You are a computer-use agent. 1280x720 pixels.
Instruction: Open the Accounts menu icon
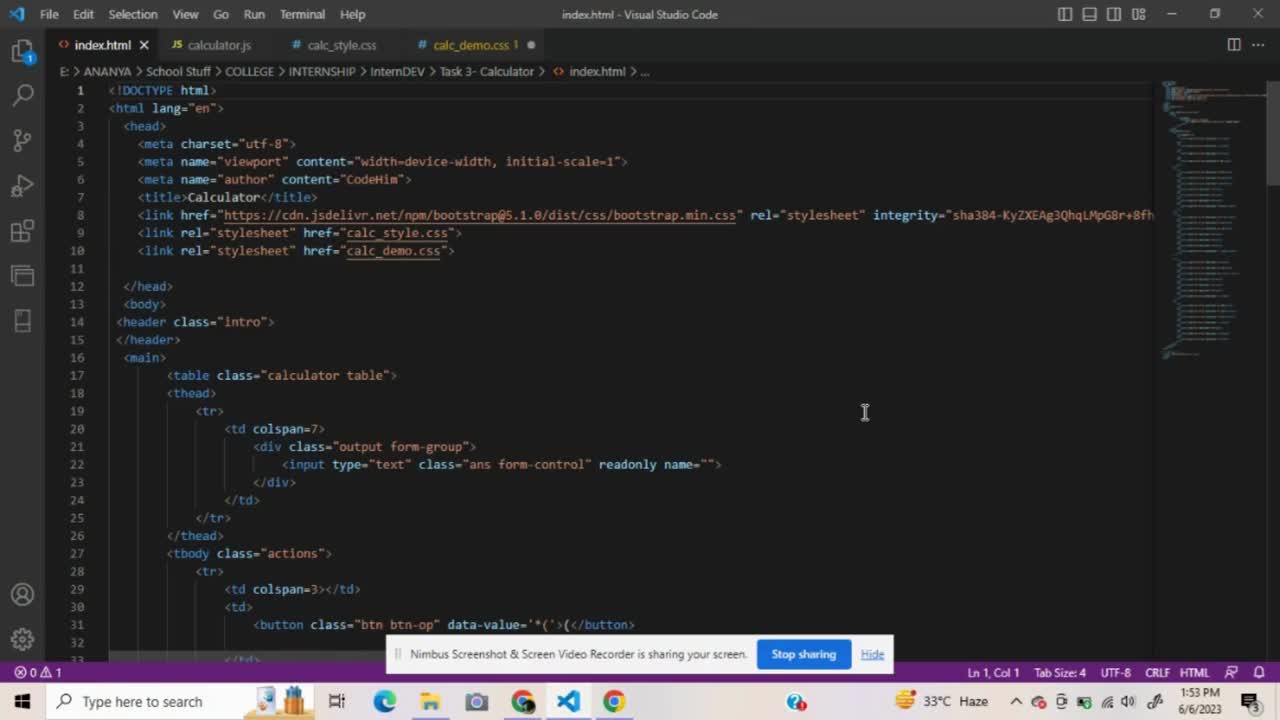coord(22,594)
